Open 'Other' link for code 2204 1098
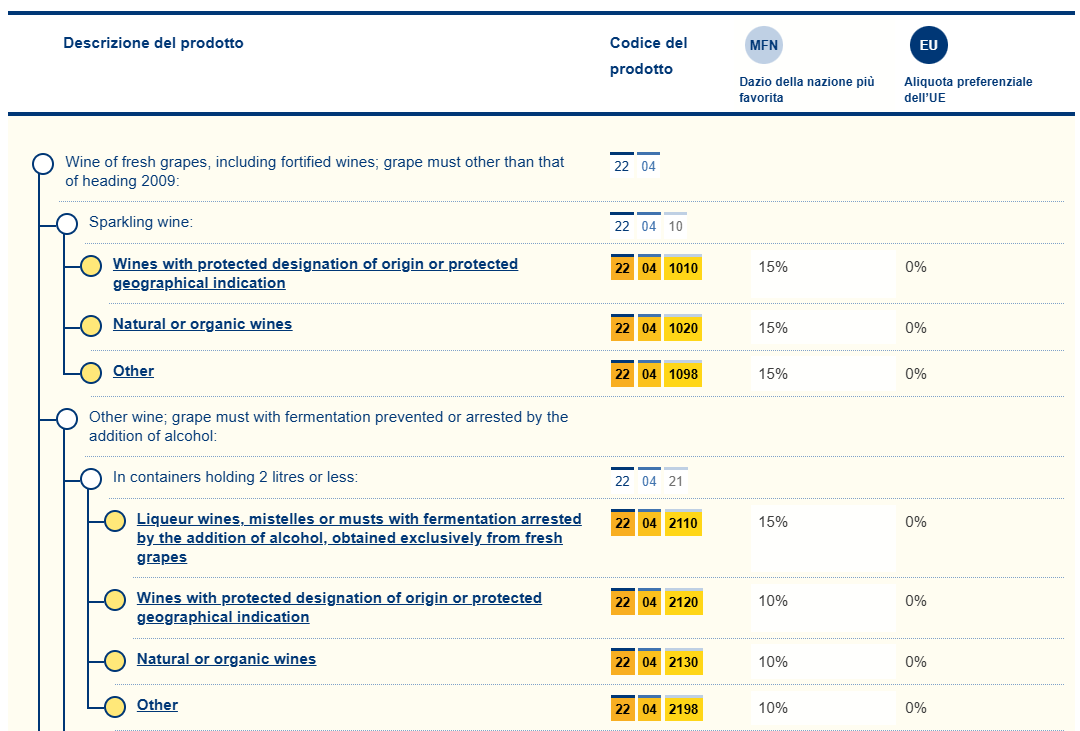The height and width of the screenshot is (731, 1080). point(133,371)
